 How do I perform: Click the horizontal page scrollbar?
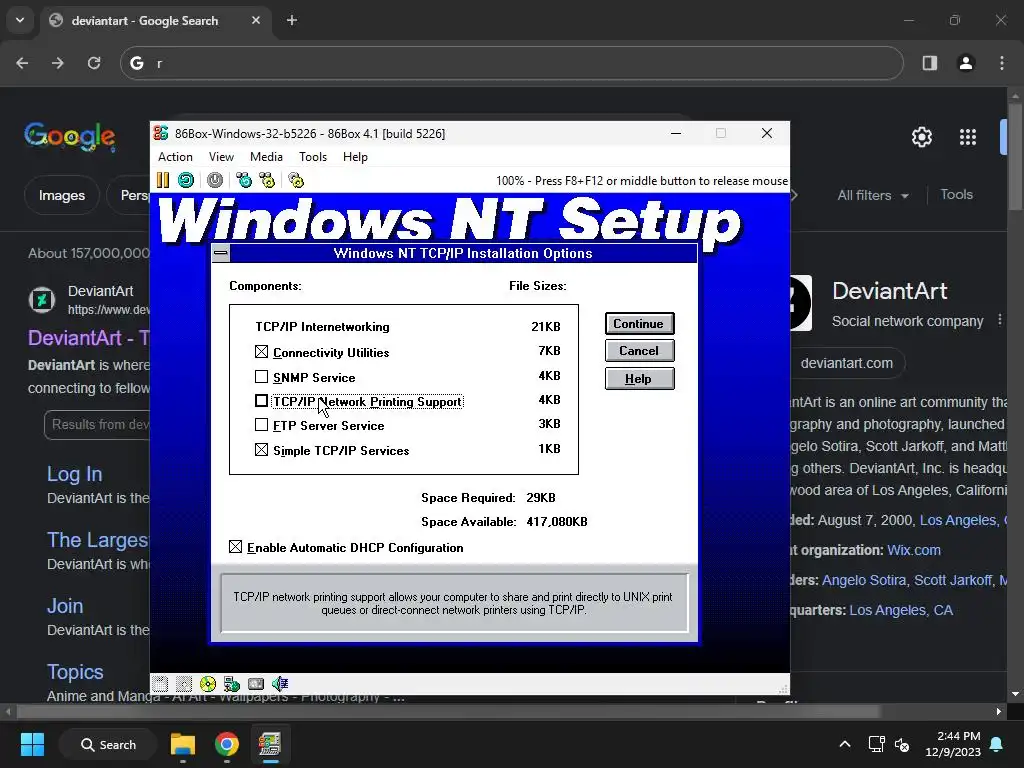coord(448,711)
